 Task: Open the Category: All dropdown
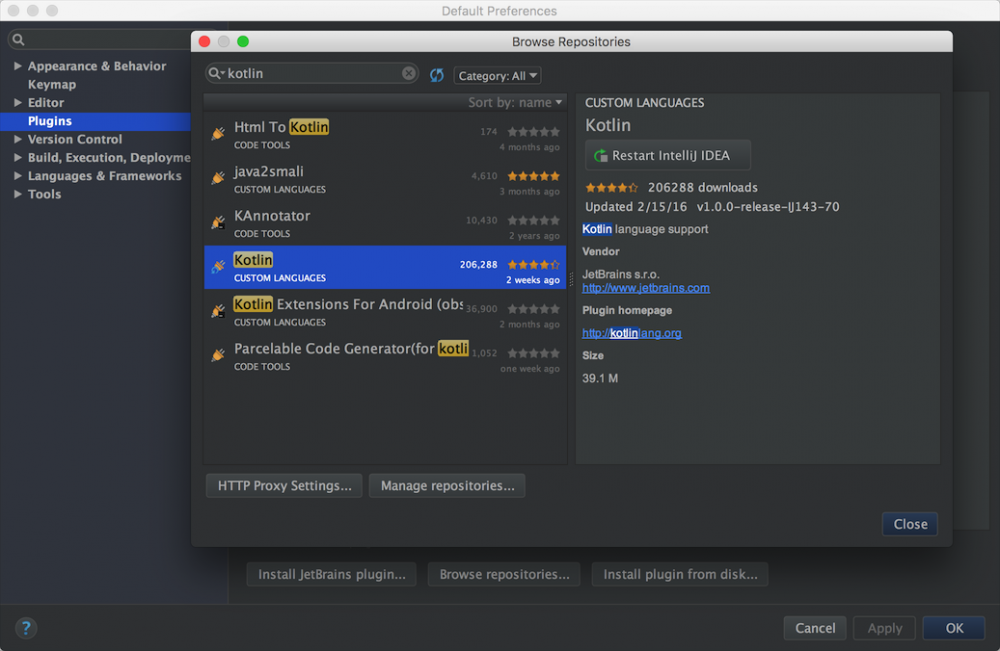(x=497, y=76)
